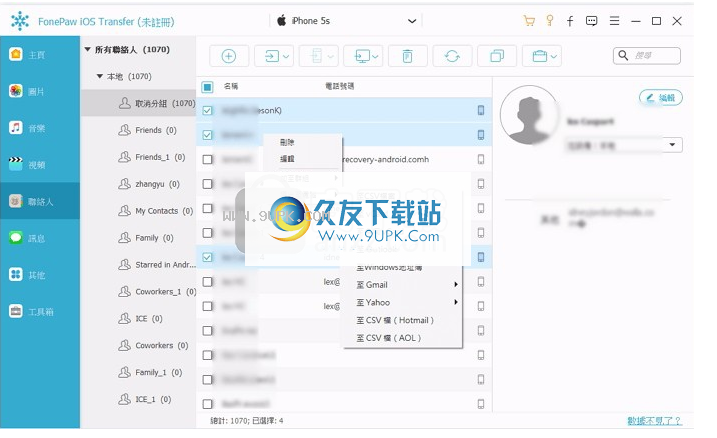This screenshot has height=438, width=717.
Task: Click the add contact plus button
Action: pos(229,56)
